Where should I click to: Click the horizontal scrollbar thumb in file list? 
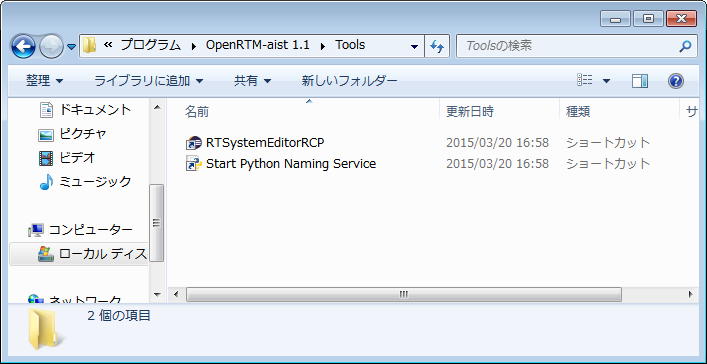[x=404, y=295]
